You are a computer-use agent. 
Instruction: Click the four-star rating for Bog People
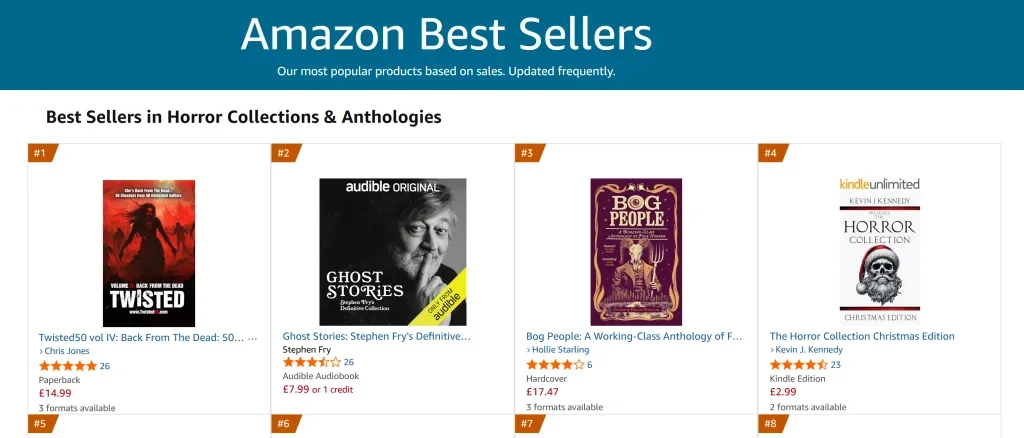point(555,365)
